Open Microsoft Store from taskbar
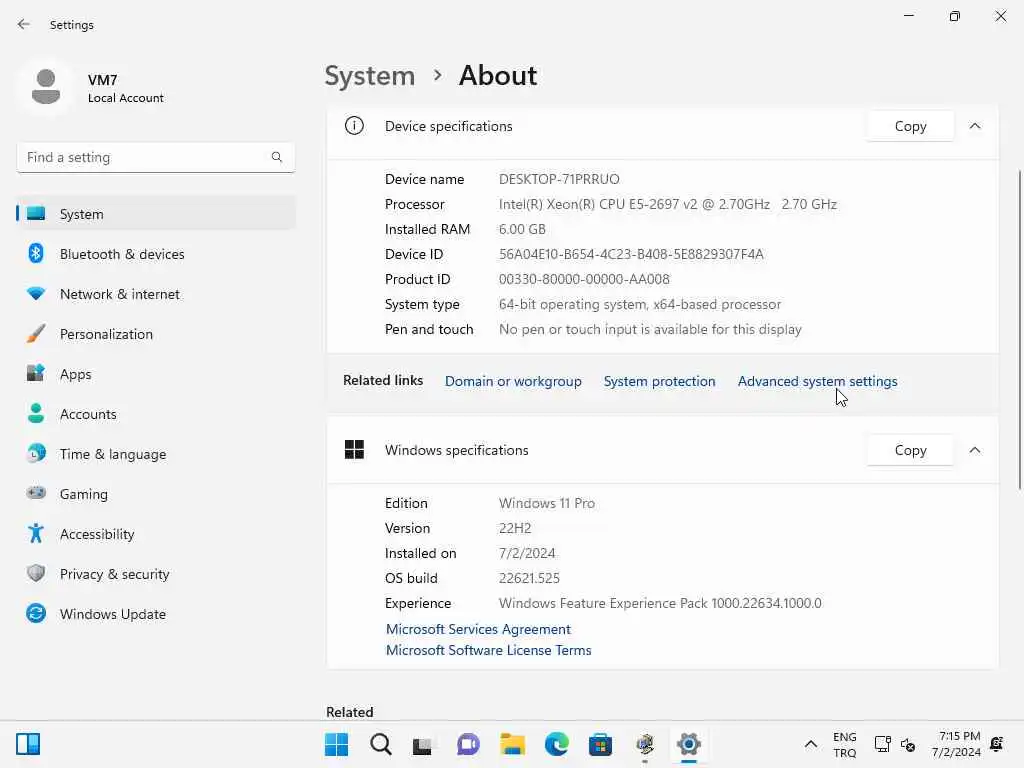 point(600,744)
